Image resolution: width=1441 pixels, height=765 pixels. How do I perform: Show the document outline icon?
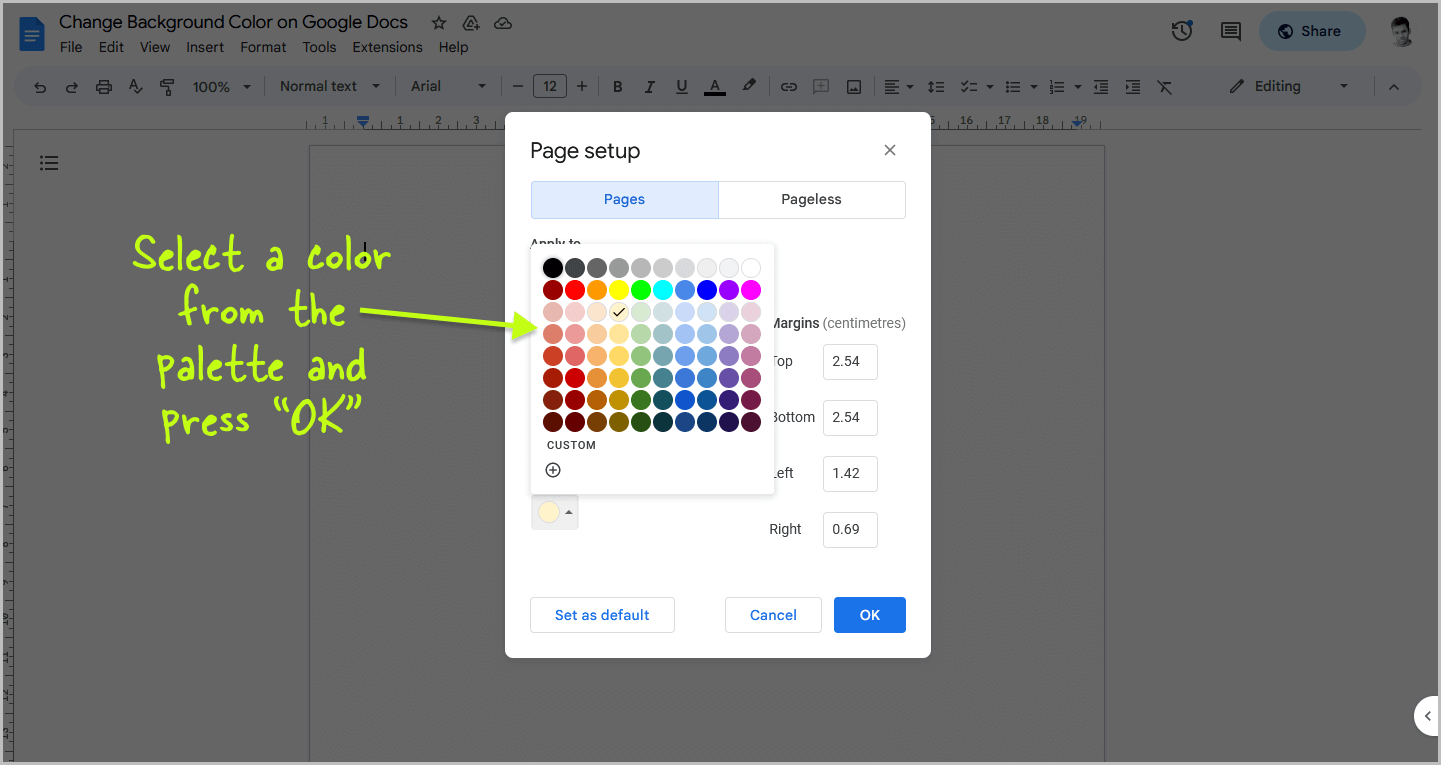(x=49, y=162)
